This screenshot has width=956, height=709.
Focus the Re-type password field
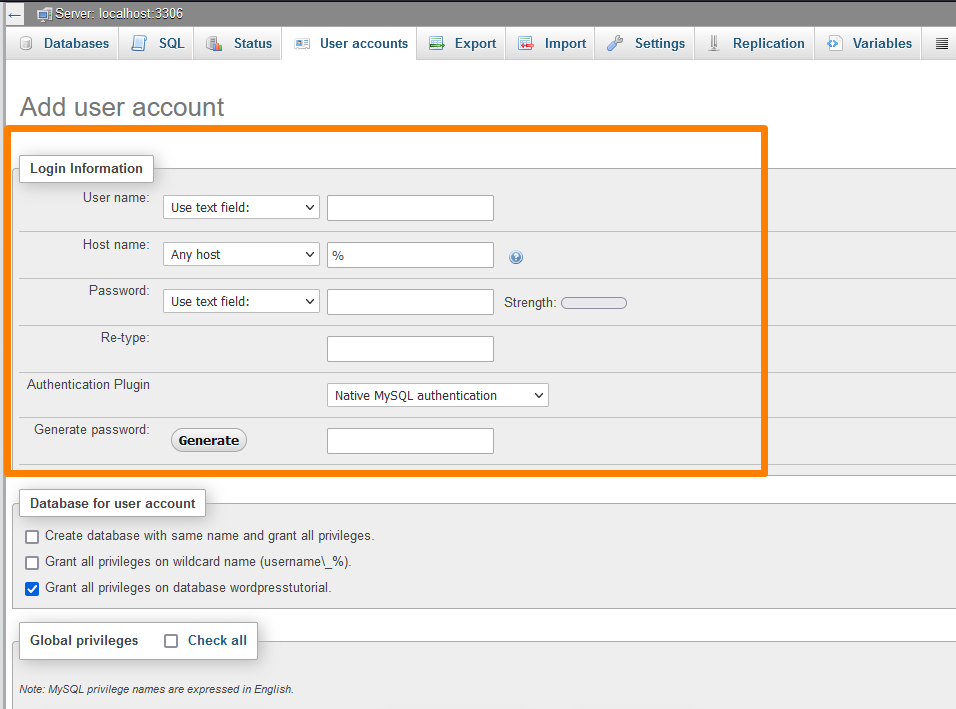tap(410, 349)
